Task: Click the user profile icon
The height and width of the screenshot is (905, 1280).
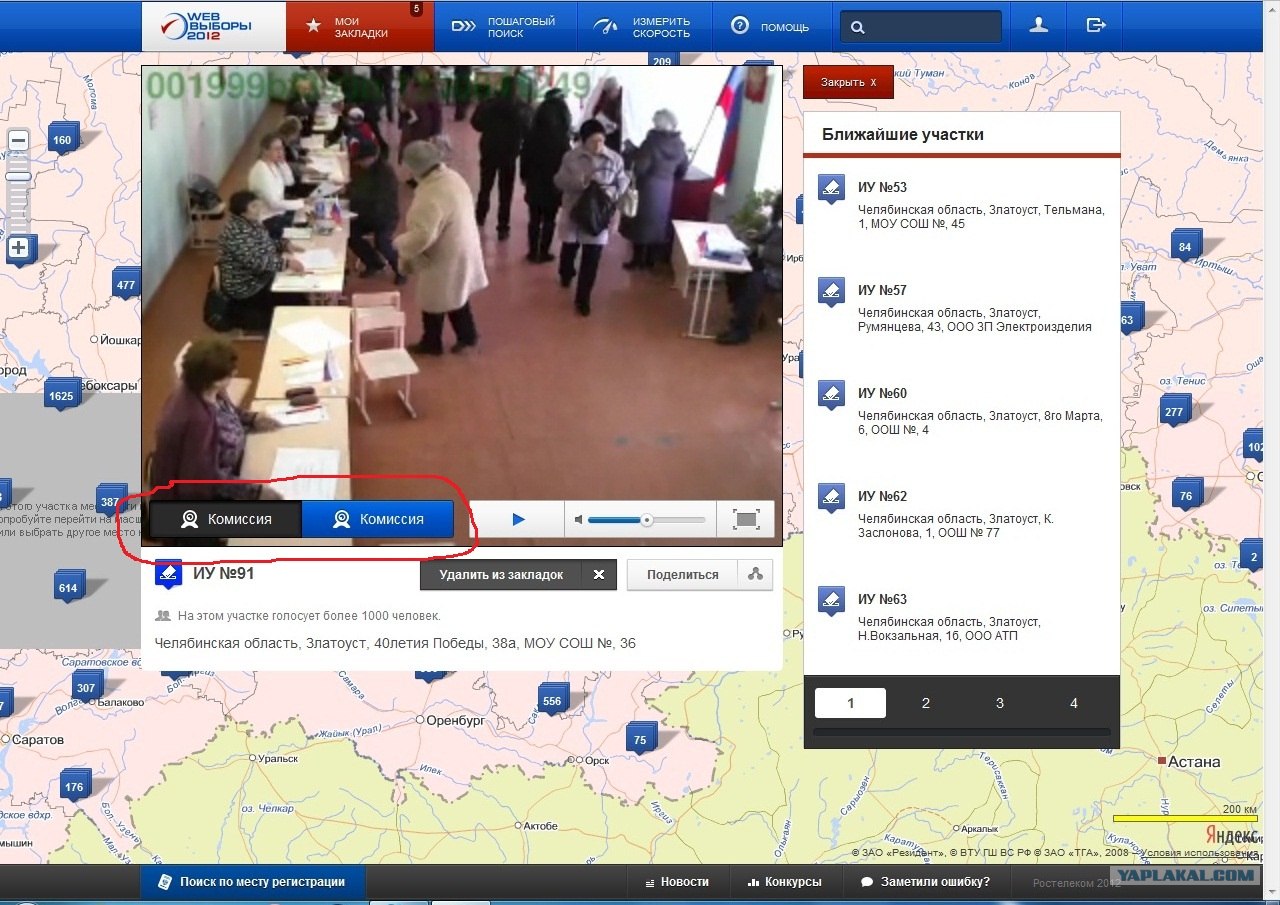Action: pos(1039,26)
